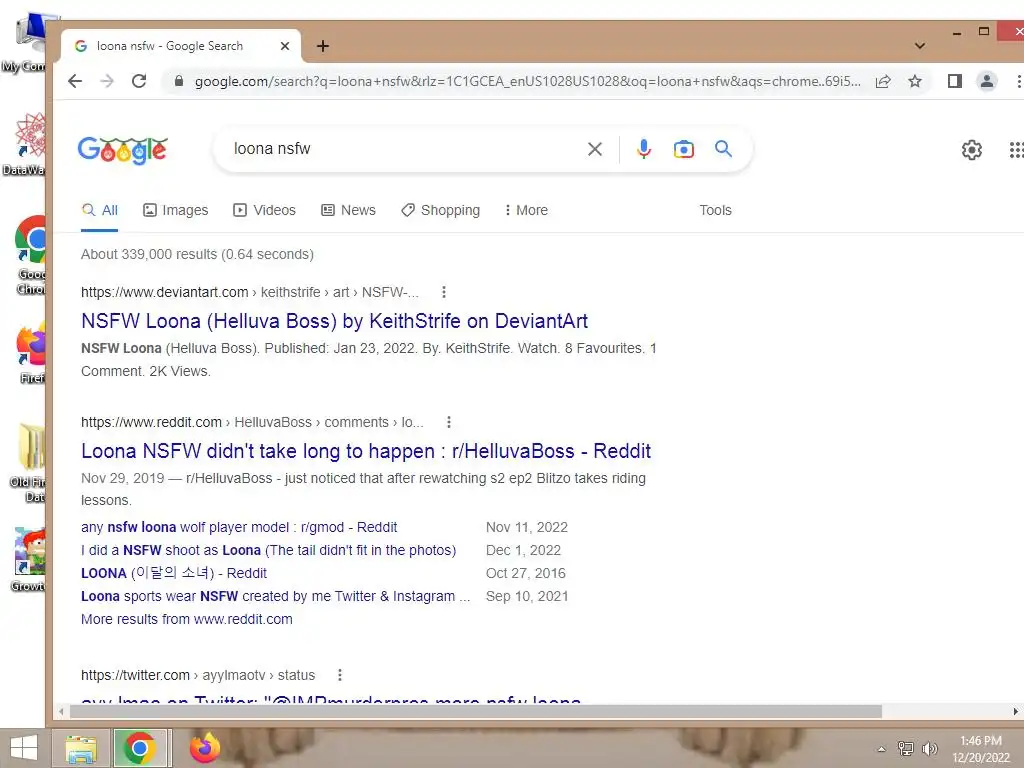The image size is (1024, 768).
Task: Open options for the DeviantArt result
Action: [444, 292]
